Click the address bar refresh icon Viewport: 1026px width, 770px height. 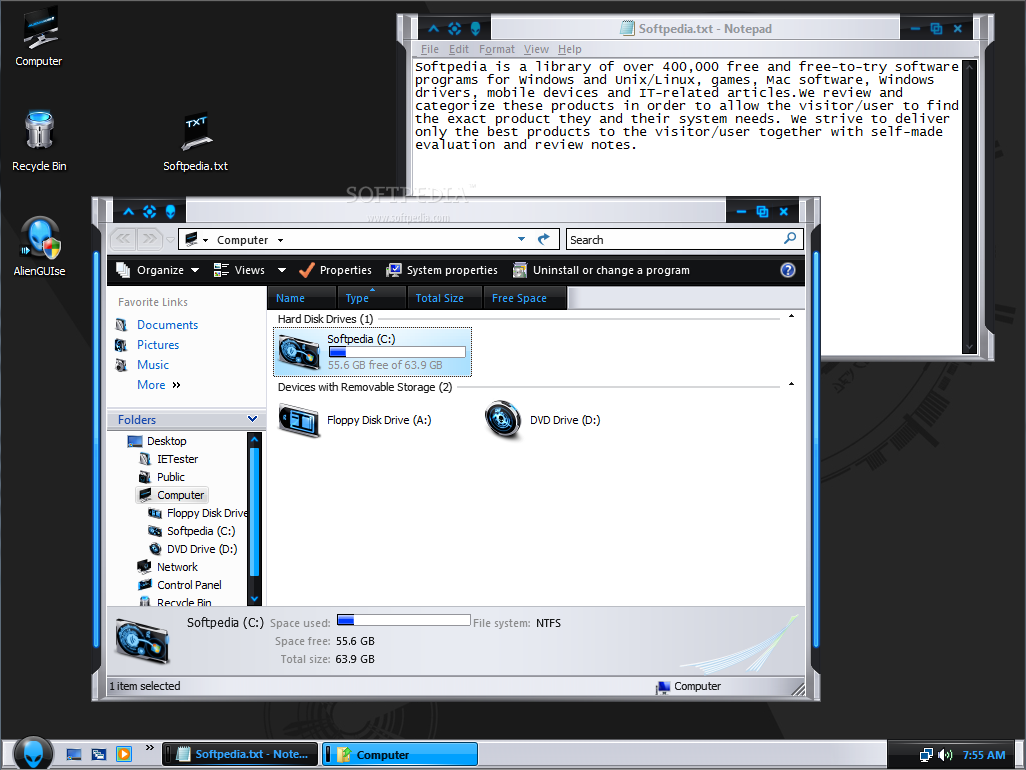(x=544, y=239)
